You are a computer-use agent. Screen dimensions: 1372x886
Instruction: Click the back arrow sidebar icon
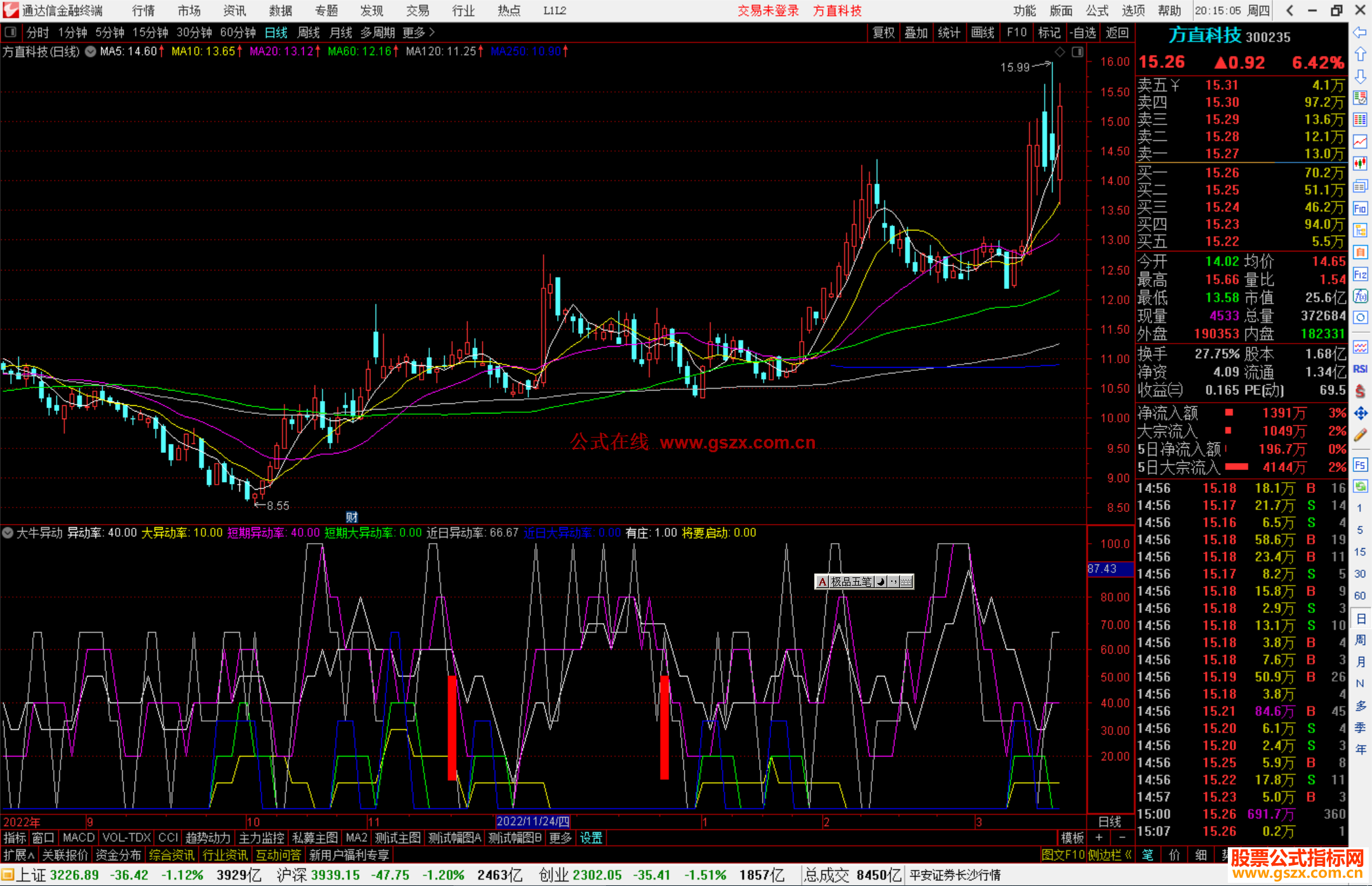pos(1360,32)
